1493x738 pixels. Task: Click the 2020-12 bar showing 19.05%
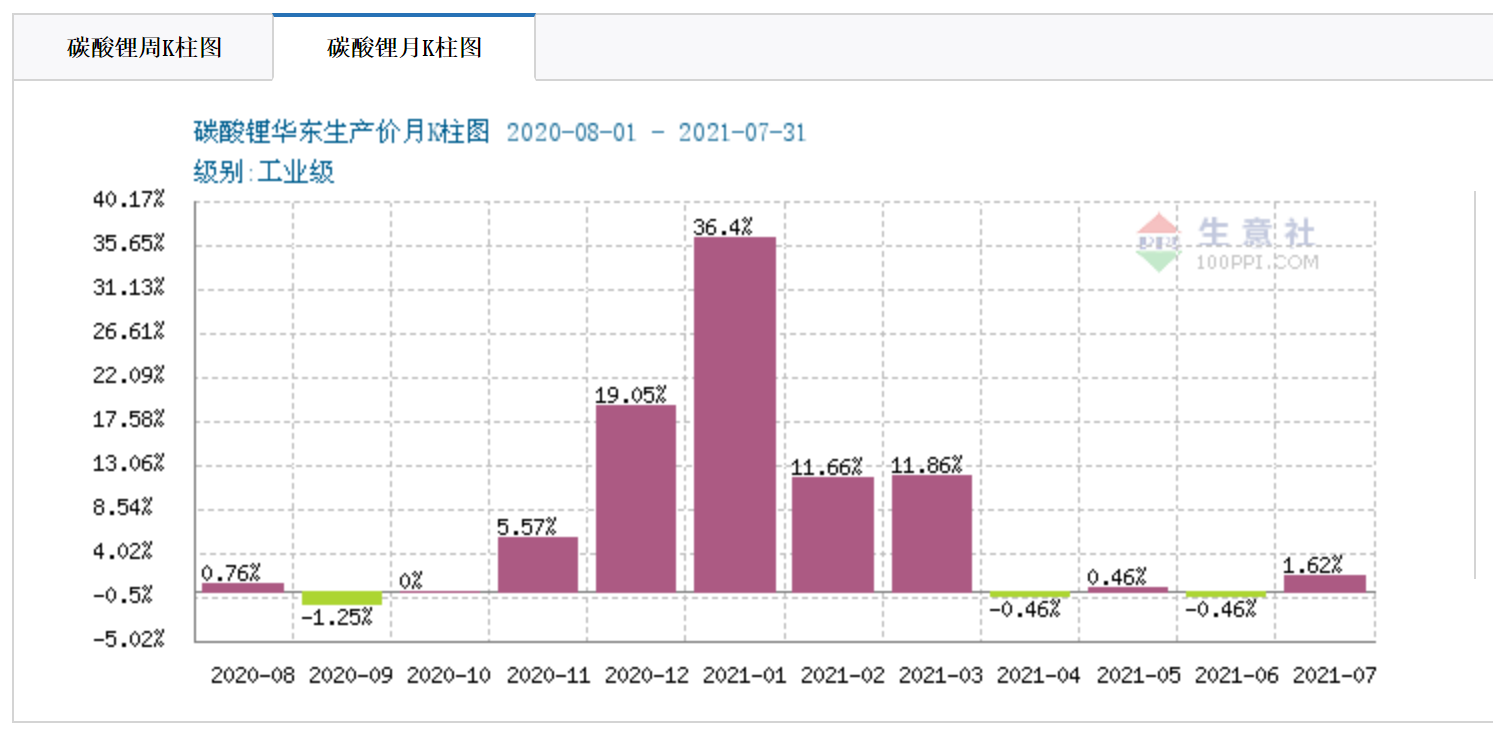tap(636, 498)
